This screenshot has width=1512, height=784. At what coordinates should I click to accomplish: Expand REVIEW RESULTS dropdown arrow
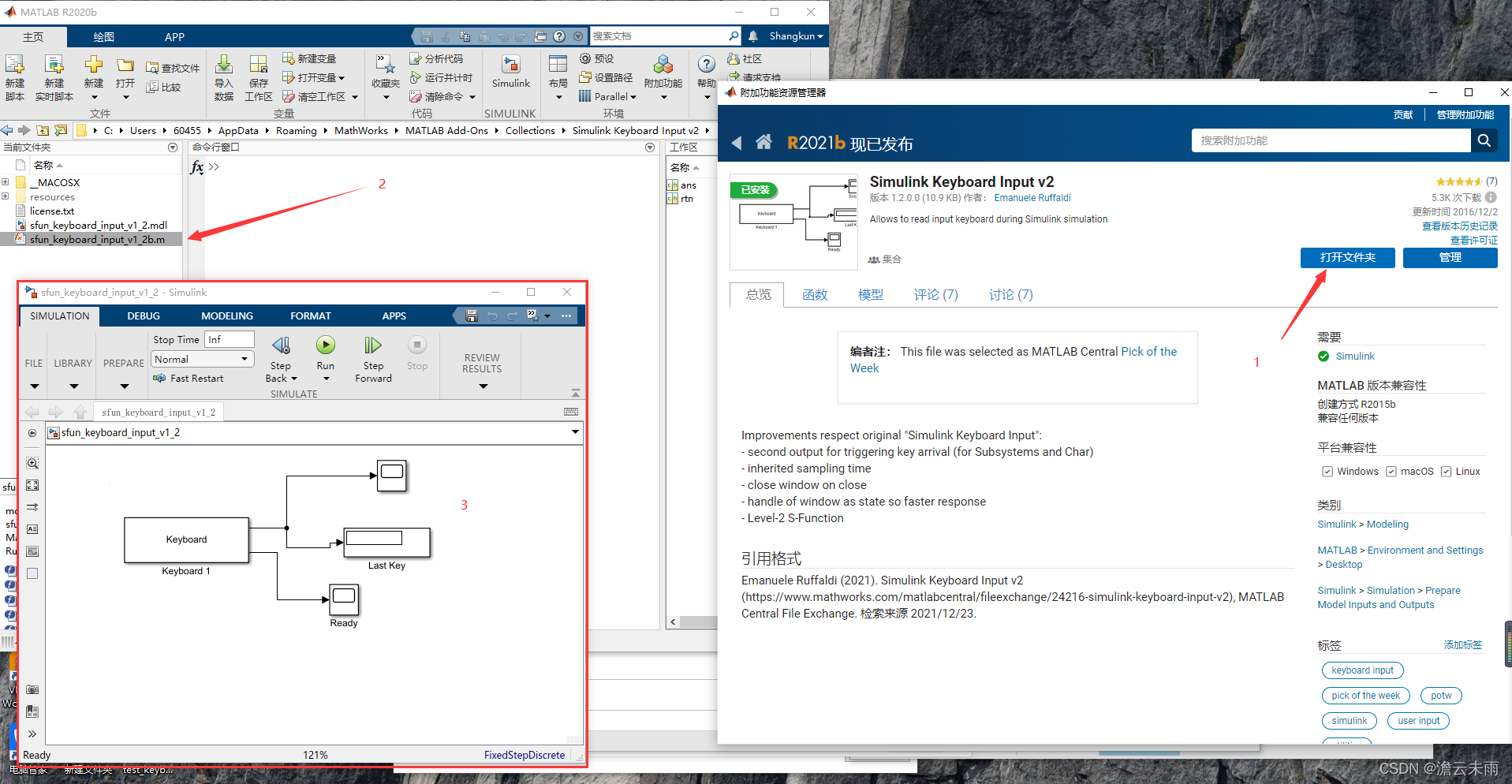tap(483, 386)
